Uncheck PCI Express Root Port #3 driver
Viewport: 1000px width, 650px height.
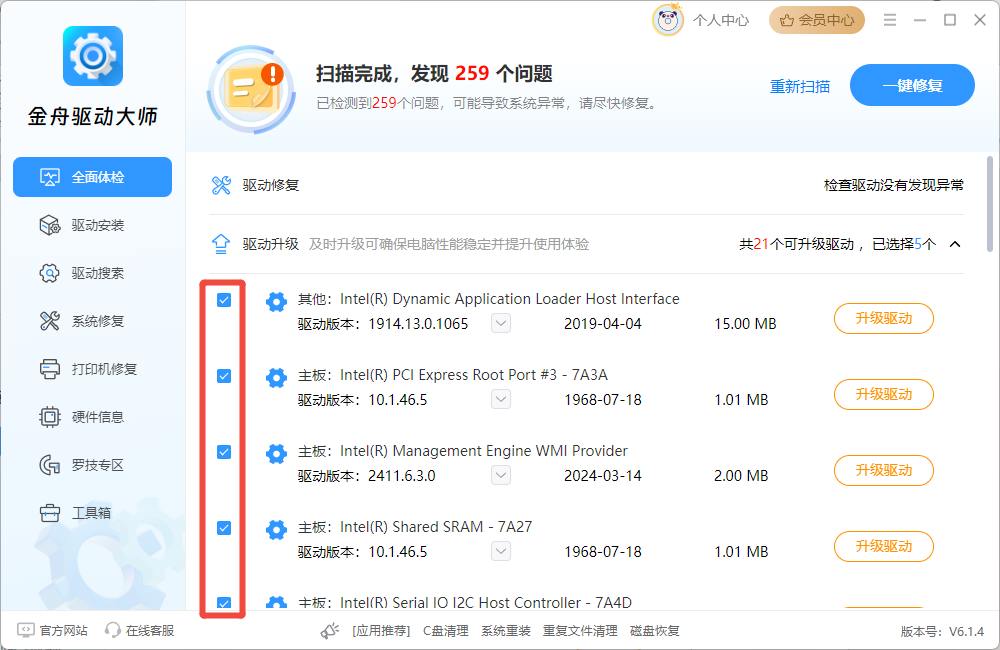[x=224, y=376]
